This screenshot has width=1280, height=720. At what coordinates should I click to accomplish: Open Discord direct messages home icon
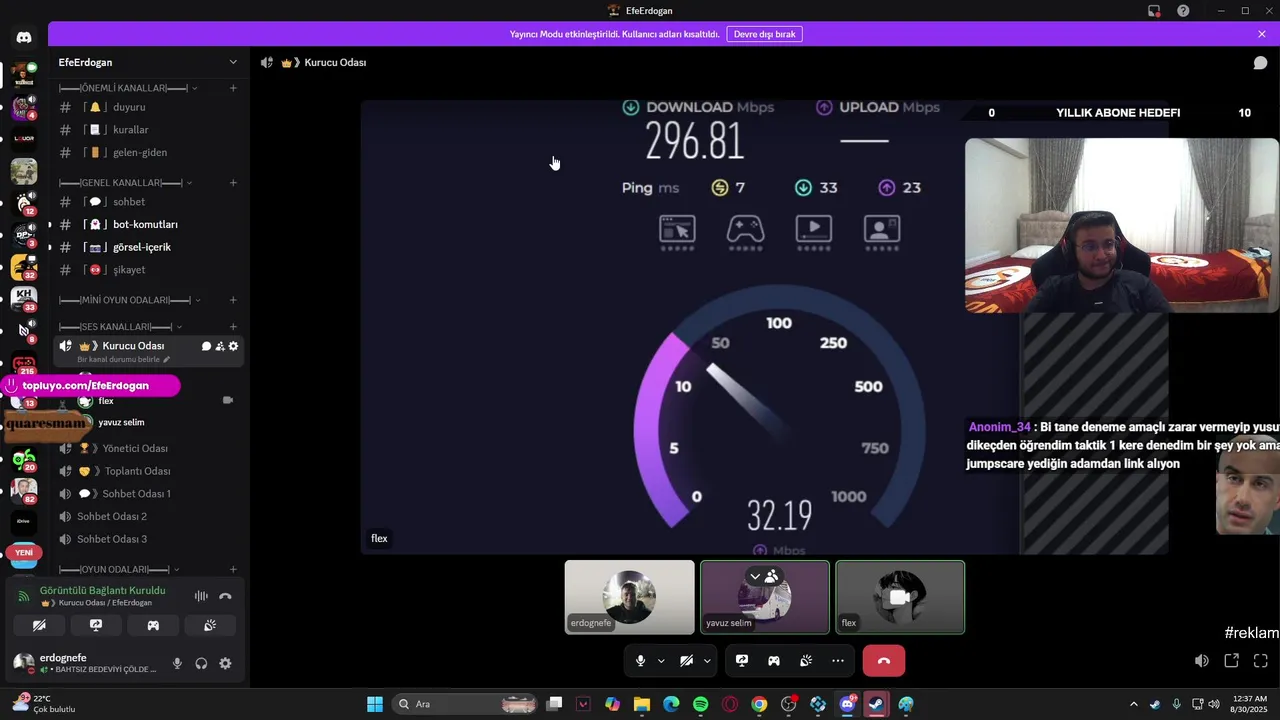coord(24,38)
